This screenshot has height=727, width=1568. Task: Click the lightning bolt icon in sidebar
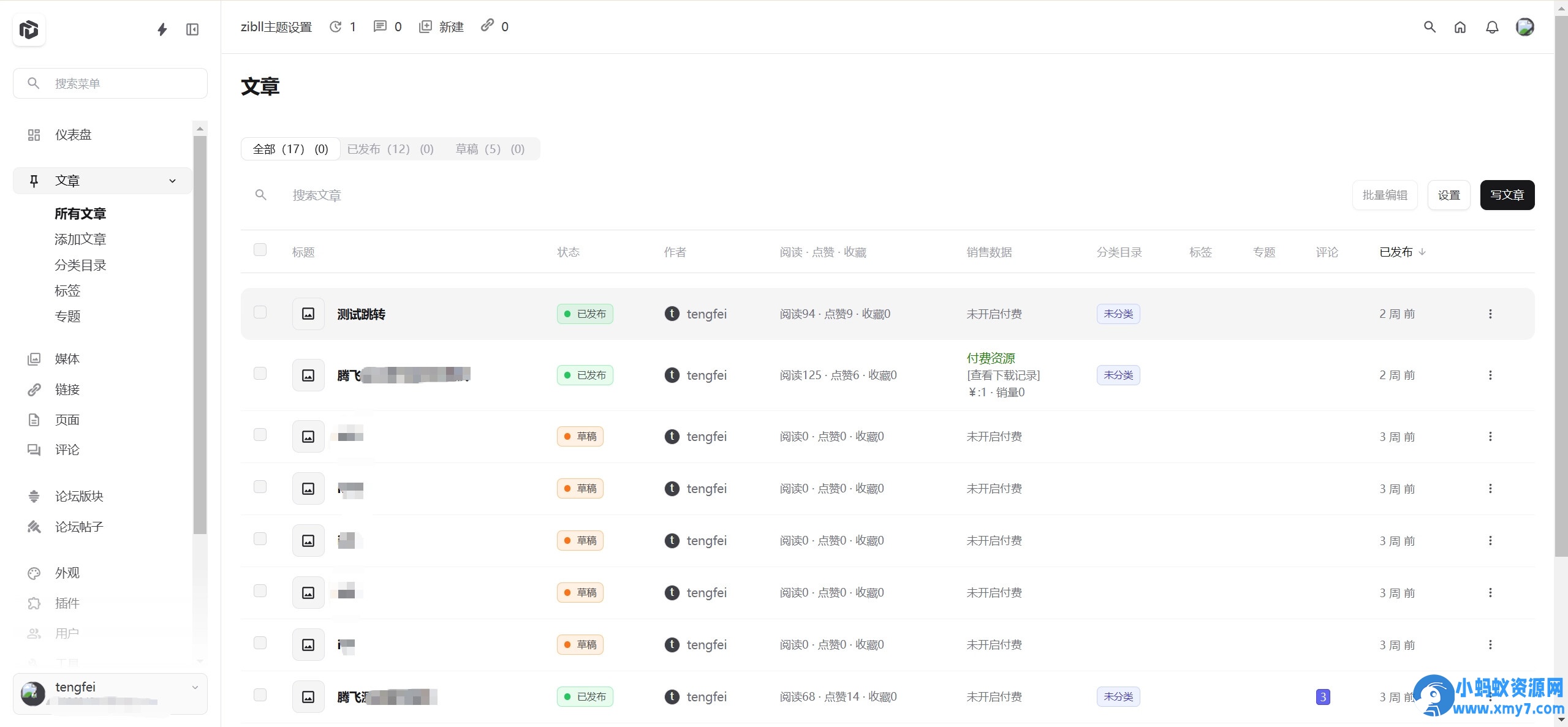(162, 29)
